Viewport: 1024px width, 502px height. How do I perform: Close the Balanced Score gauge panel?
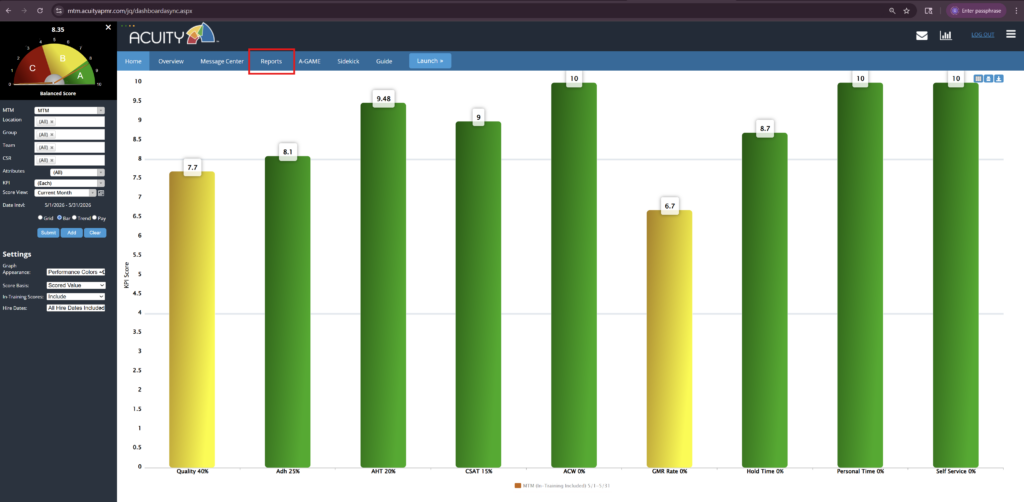click(x=108, y=27)
